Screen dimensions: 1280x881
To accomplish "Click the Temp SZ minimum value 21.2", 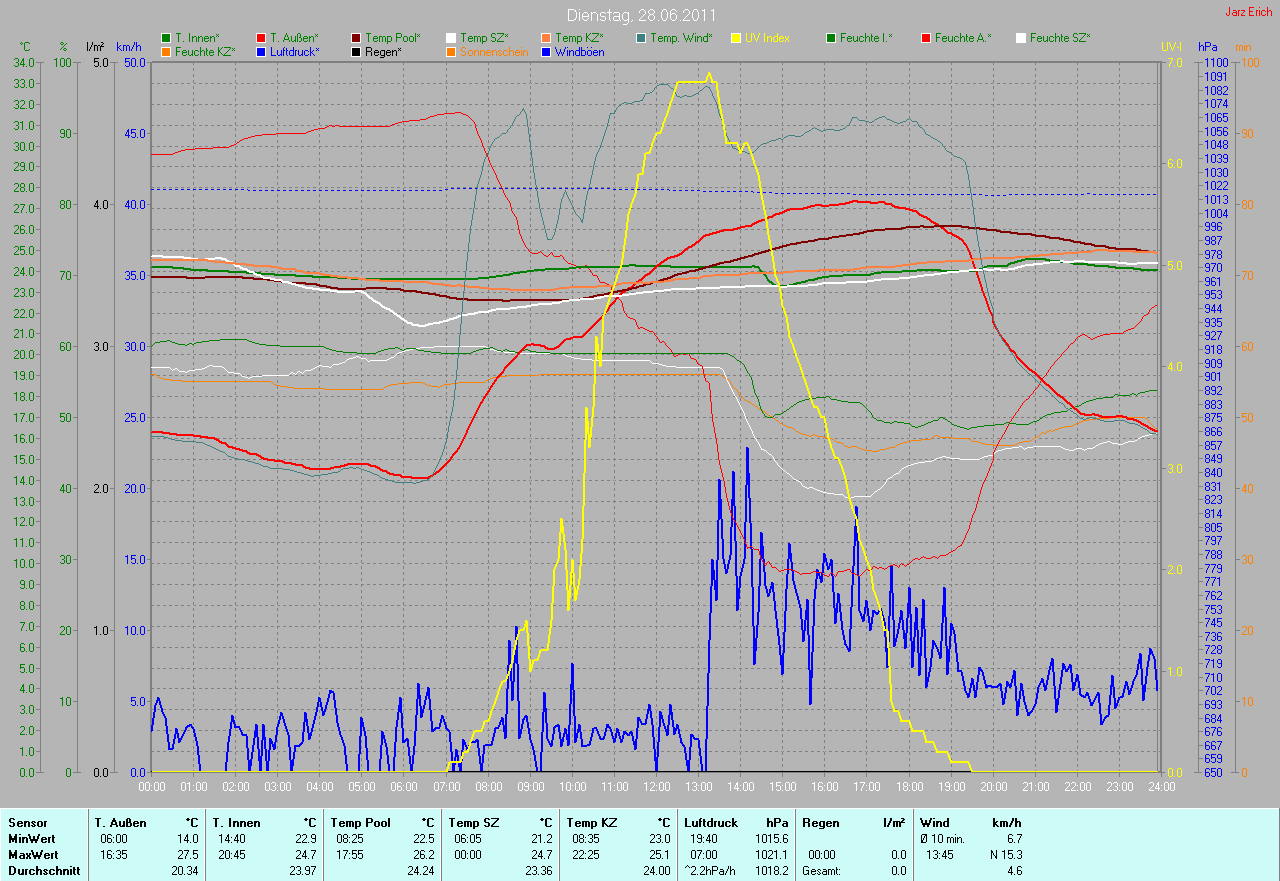I will [x=541, y=839].
